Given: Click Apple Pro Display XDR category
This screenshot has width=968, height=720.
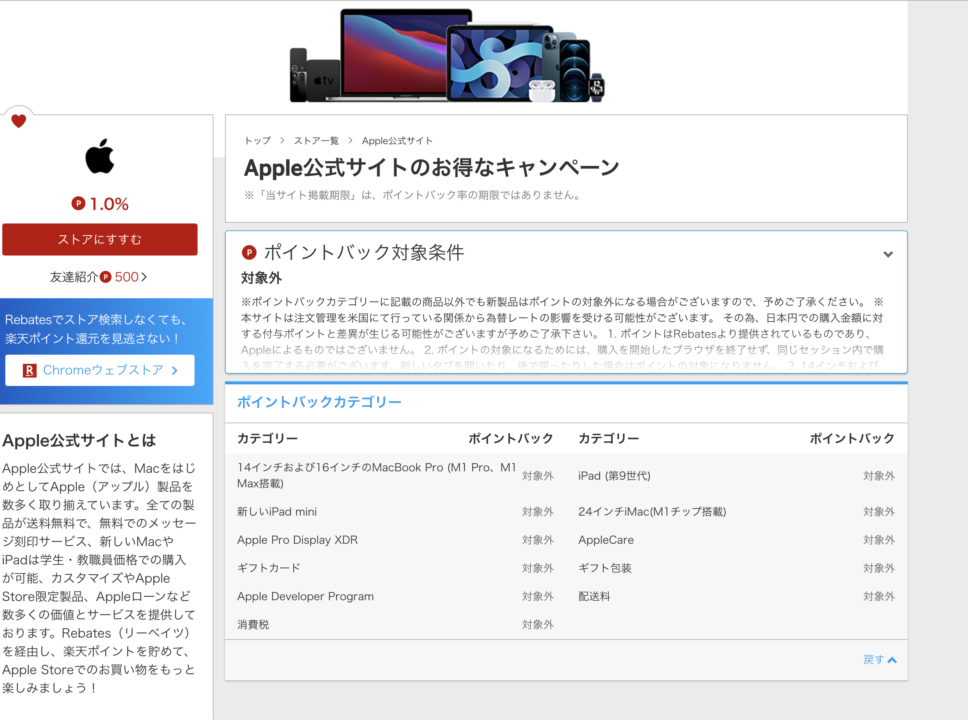Looking at the screenshot, I should tap(298, 540).
